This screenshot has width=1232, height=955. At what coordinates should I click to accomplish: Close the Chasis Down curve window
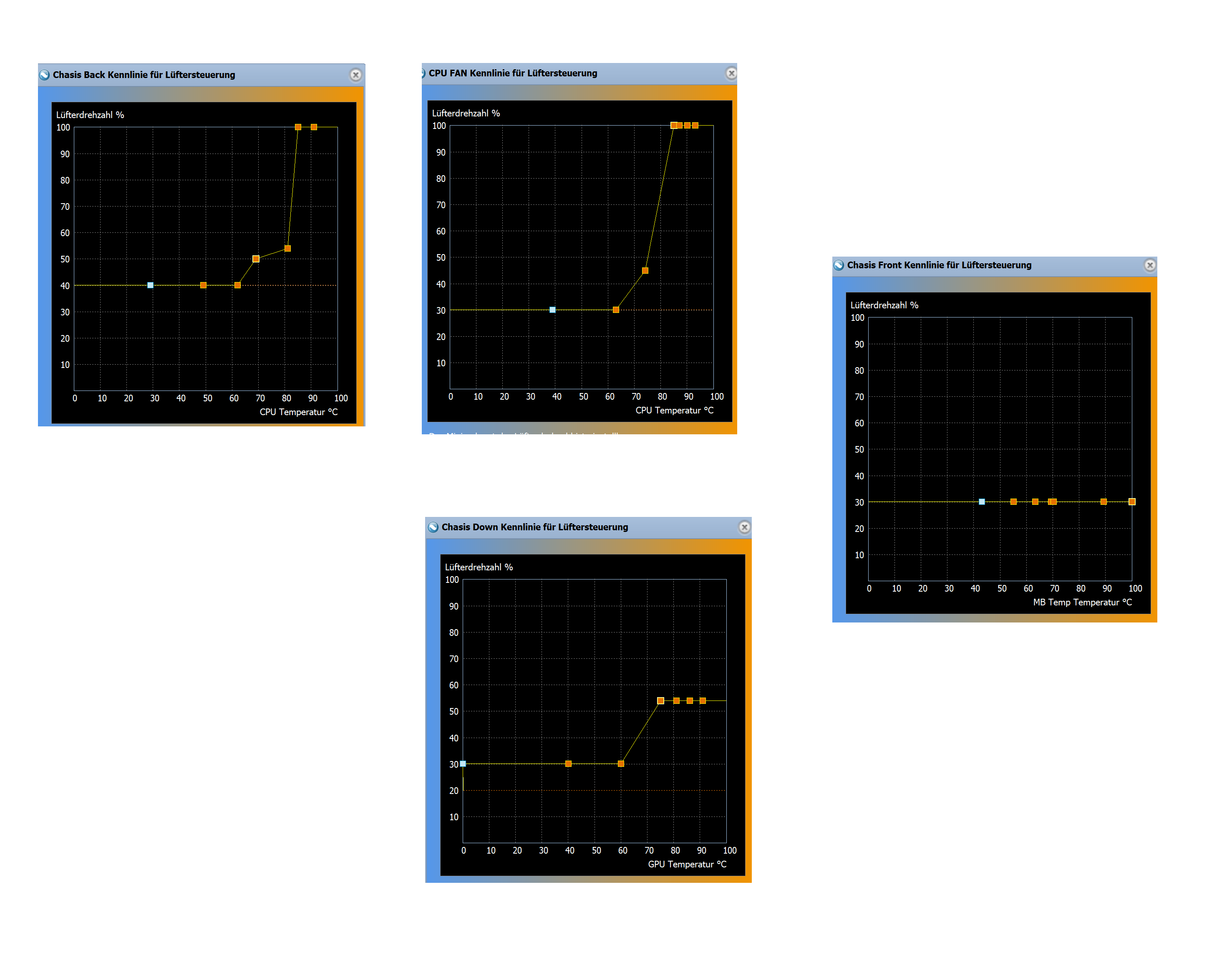pyautogui.click(x=744, y=526)
